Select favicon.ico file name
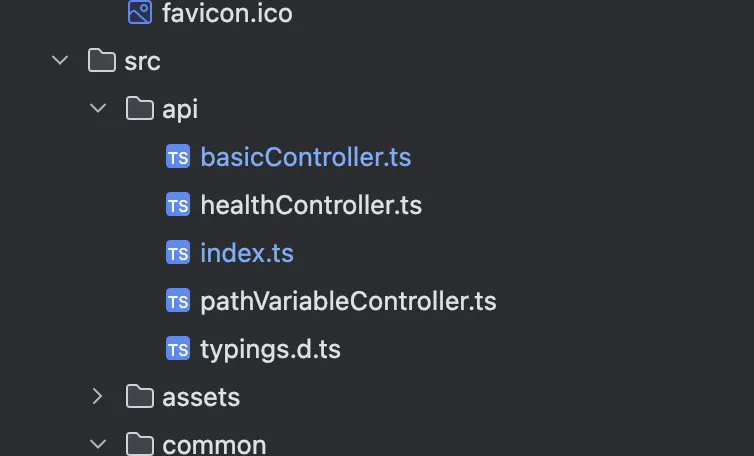754x456 pixels. [227, 13]
